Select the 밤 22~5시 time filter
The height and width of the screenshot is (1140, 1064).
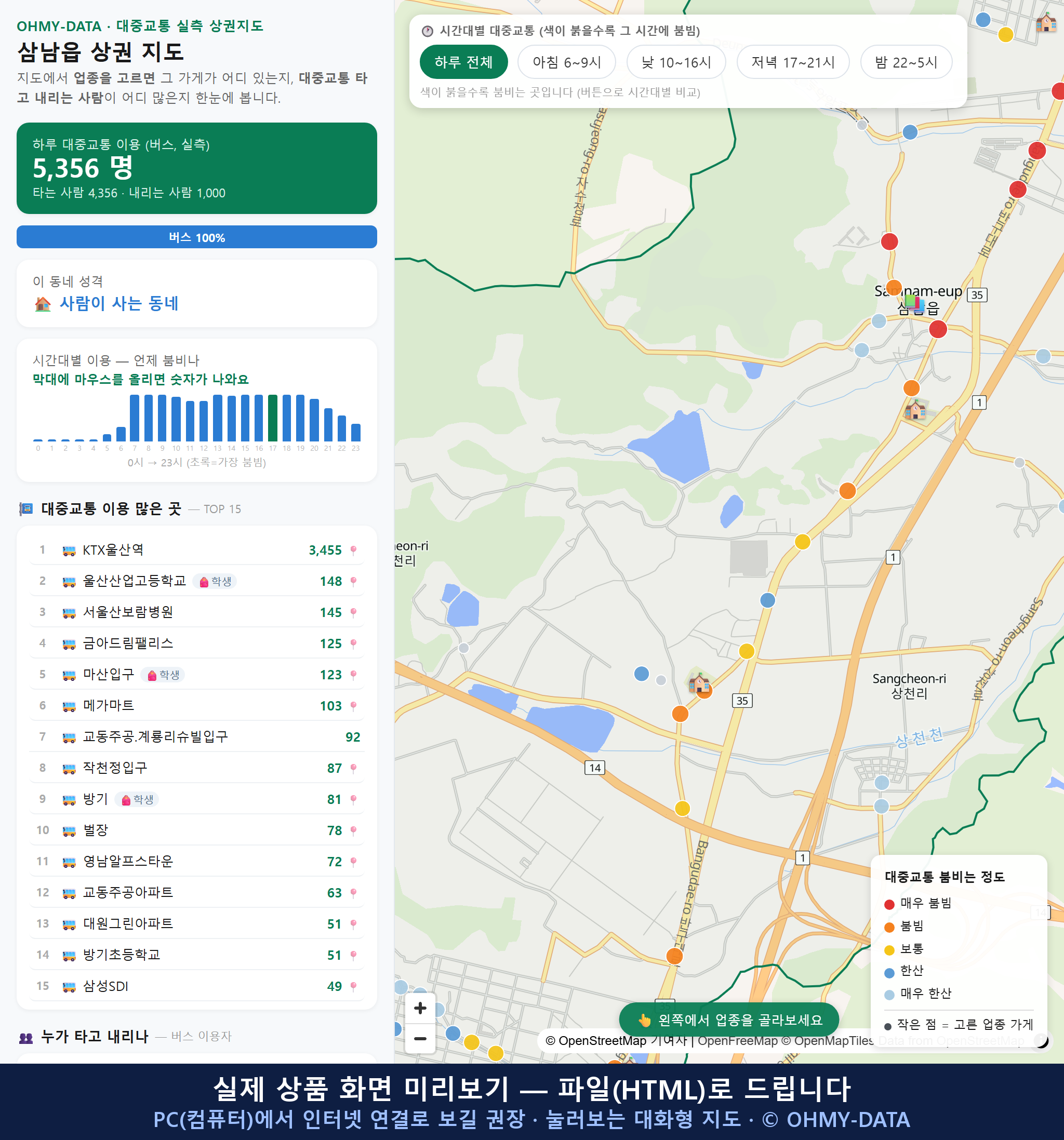[906, 62]
